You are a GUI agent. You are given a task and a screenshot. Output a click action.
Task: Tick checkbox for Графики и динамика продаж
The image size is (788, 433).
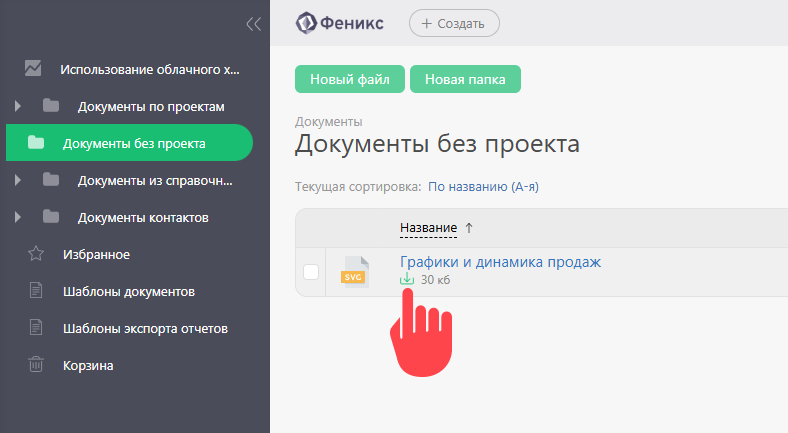point(311,272)
